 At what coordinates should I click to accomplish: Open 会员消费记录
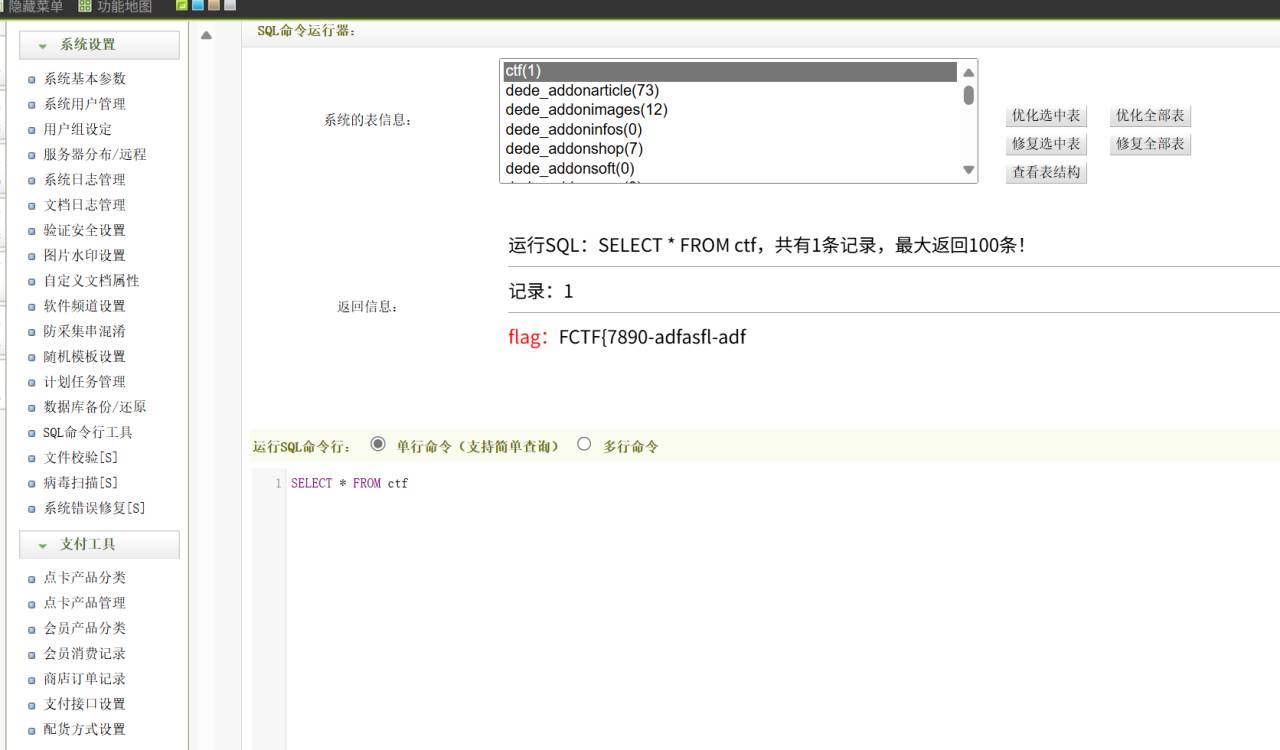pos(85,654)
